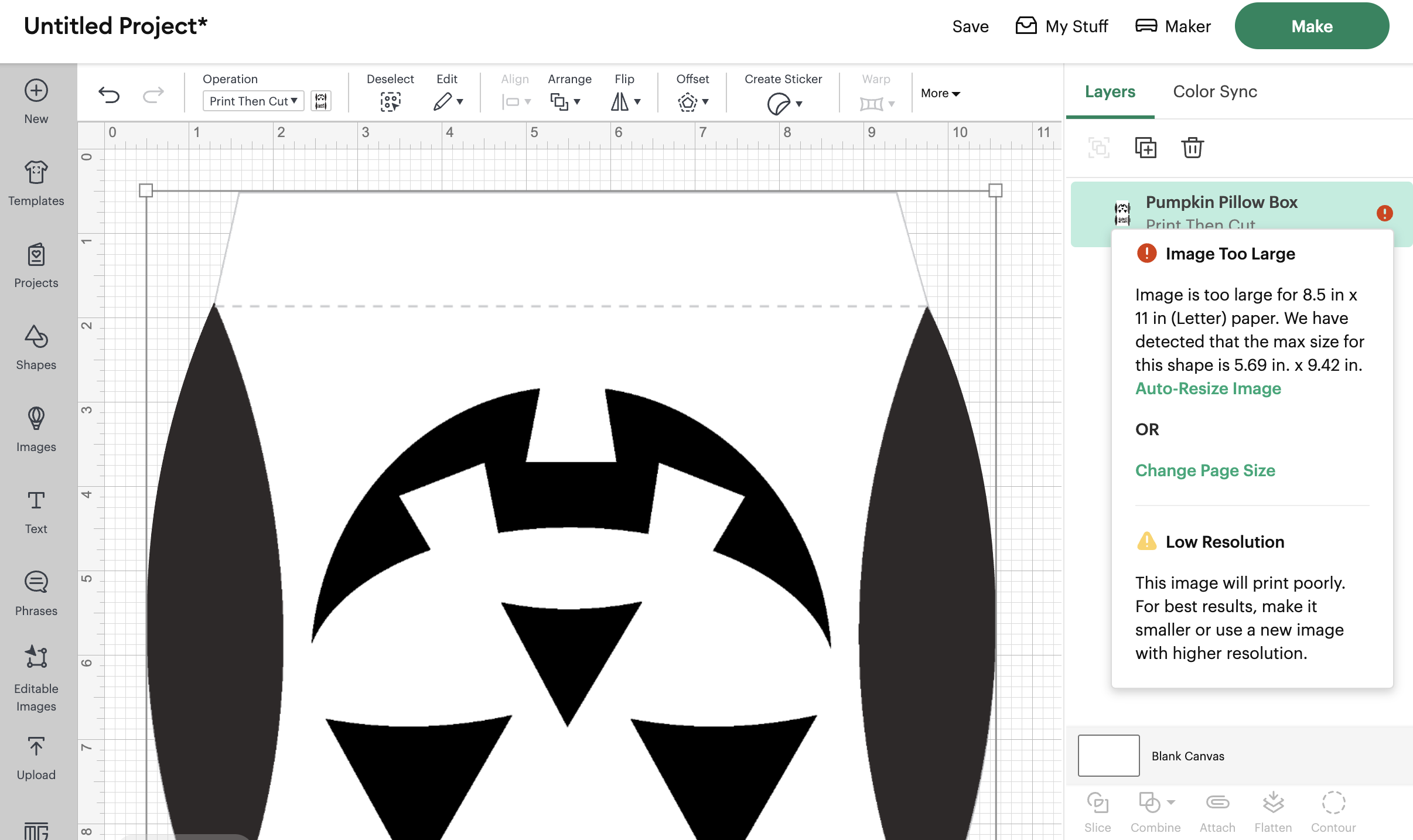Click the New project icon
Image resolution: width=1413 pixels, height=840 pixels.
[x=36, y=91]
